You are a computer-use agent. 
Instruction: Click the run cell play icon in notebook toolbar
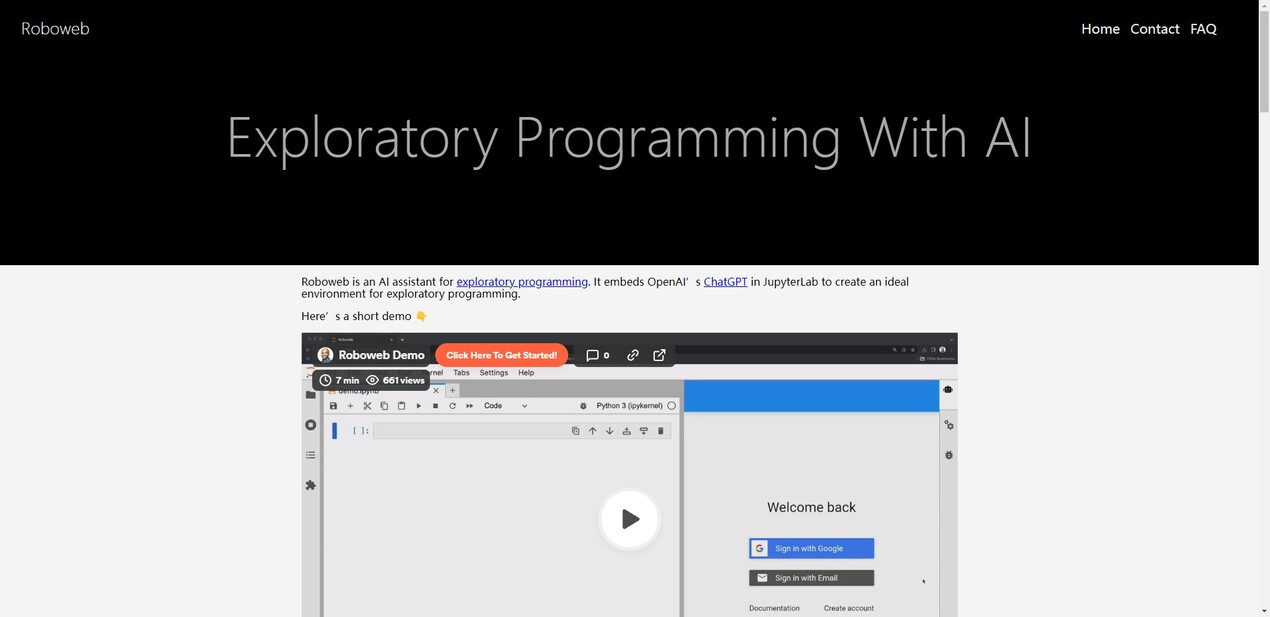pyautogui.click(x=419, y=406)
